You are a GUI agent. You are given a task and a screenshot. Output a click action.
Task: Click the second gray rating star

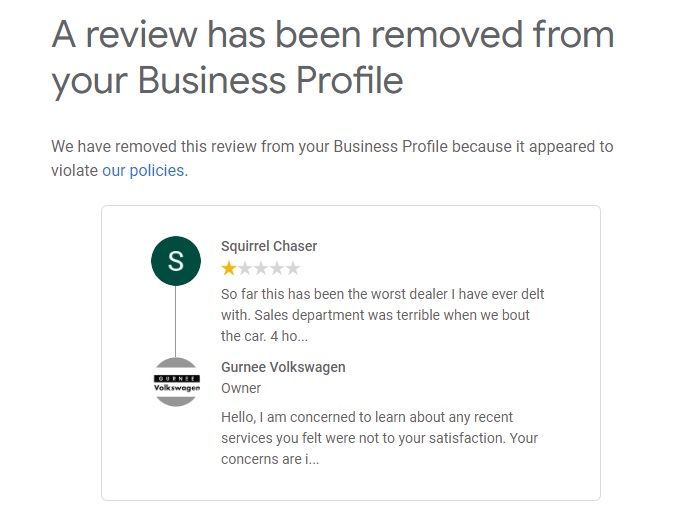coord(245,268)
